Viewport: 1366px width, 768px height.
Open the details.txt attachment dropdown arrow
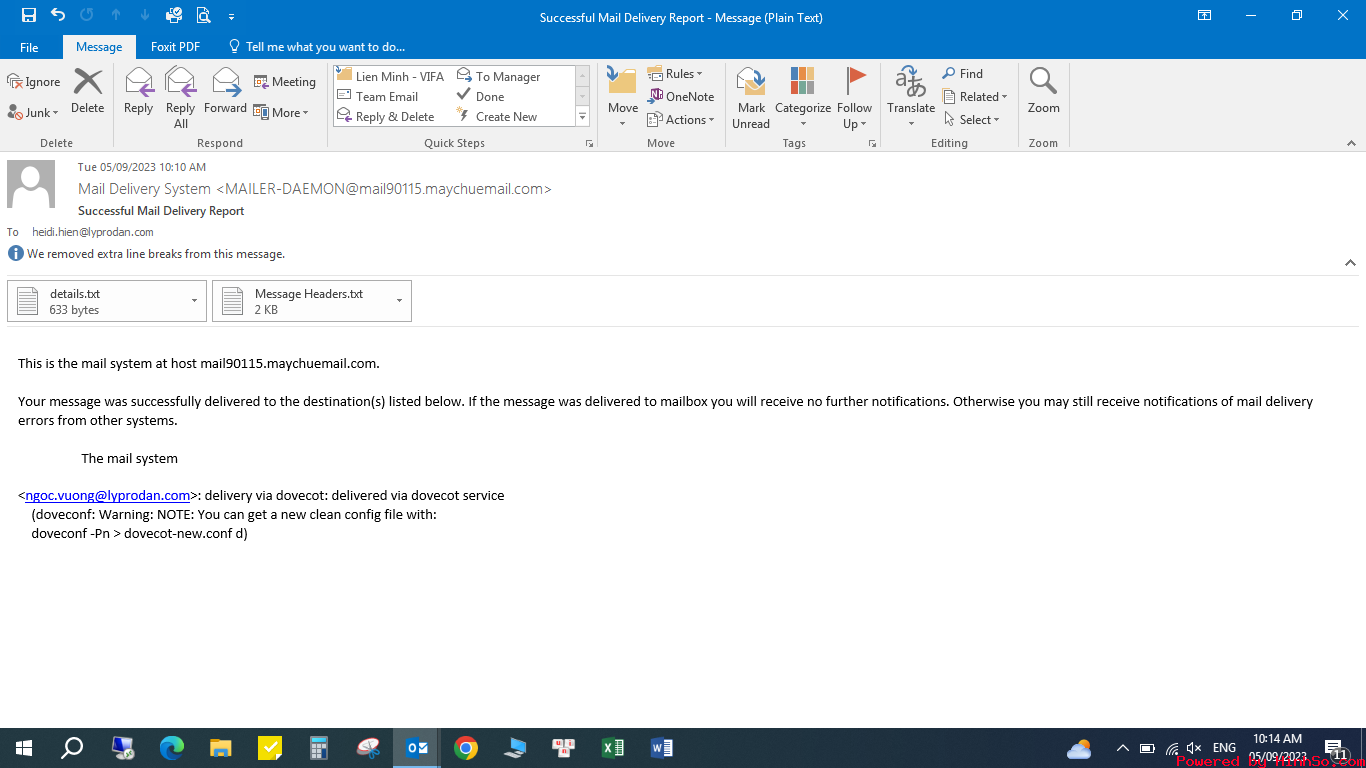coord(194,301)
